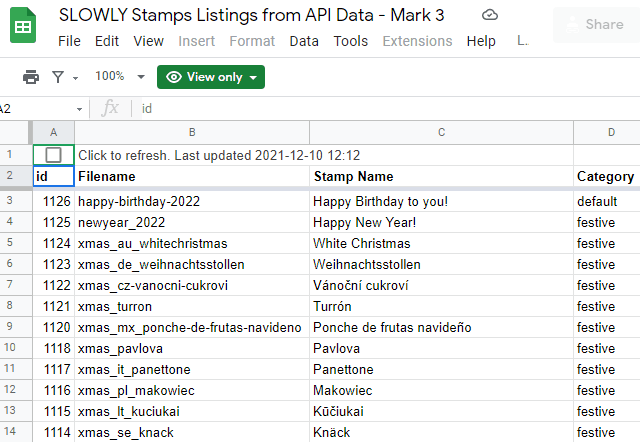This screenshot has width=640, height=442.
Task: Select the 'Category' header cell
Action: 607,176
